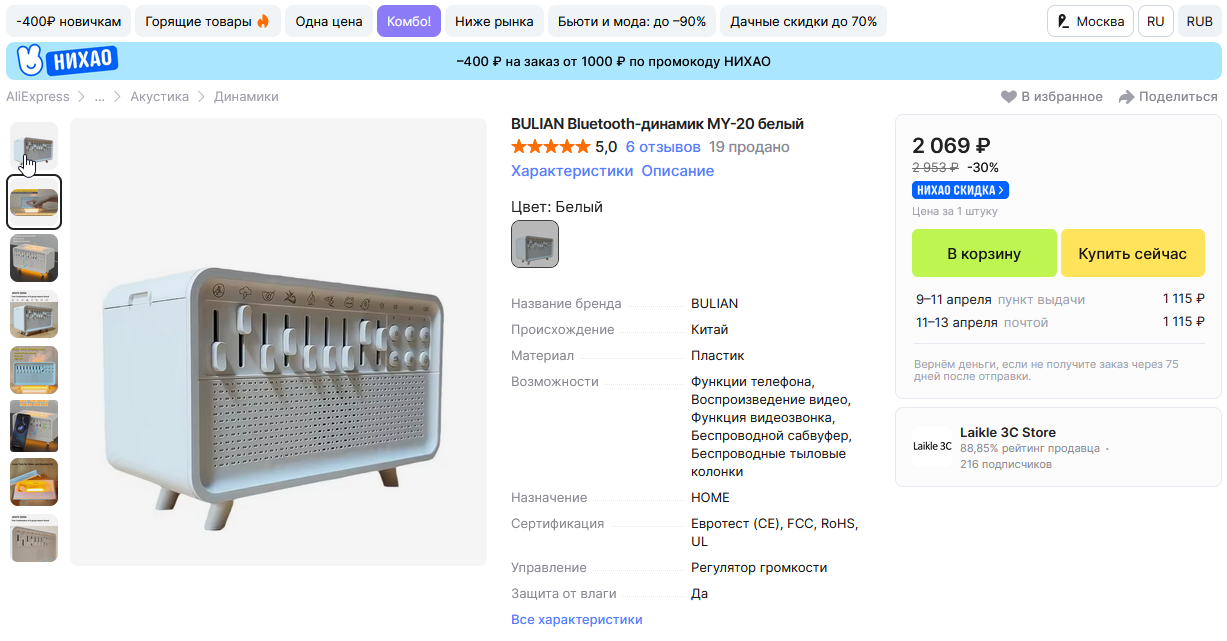Image resolution: width=1227 pixels, height=641 pixels.
Task: Open the RUB currency selector
Action: point(1199,21)
